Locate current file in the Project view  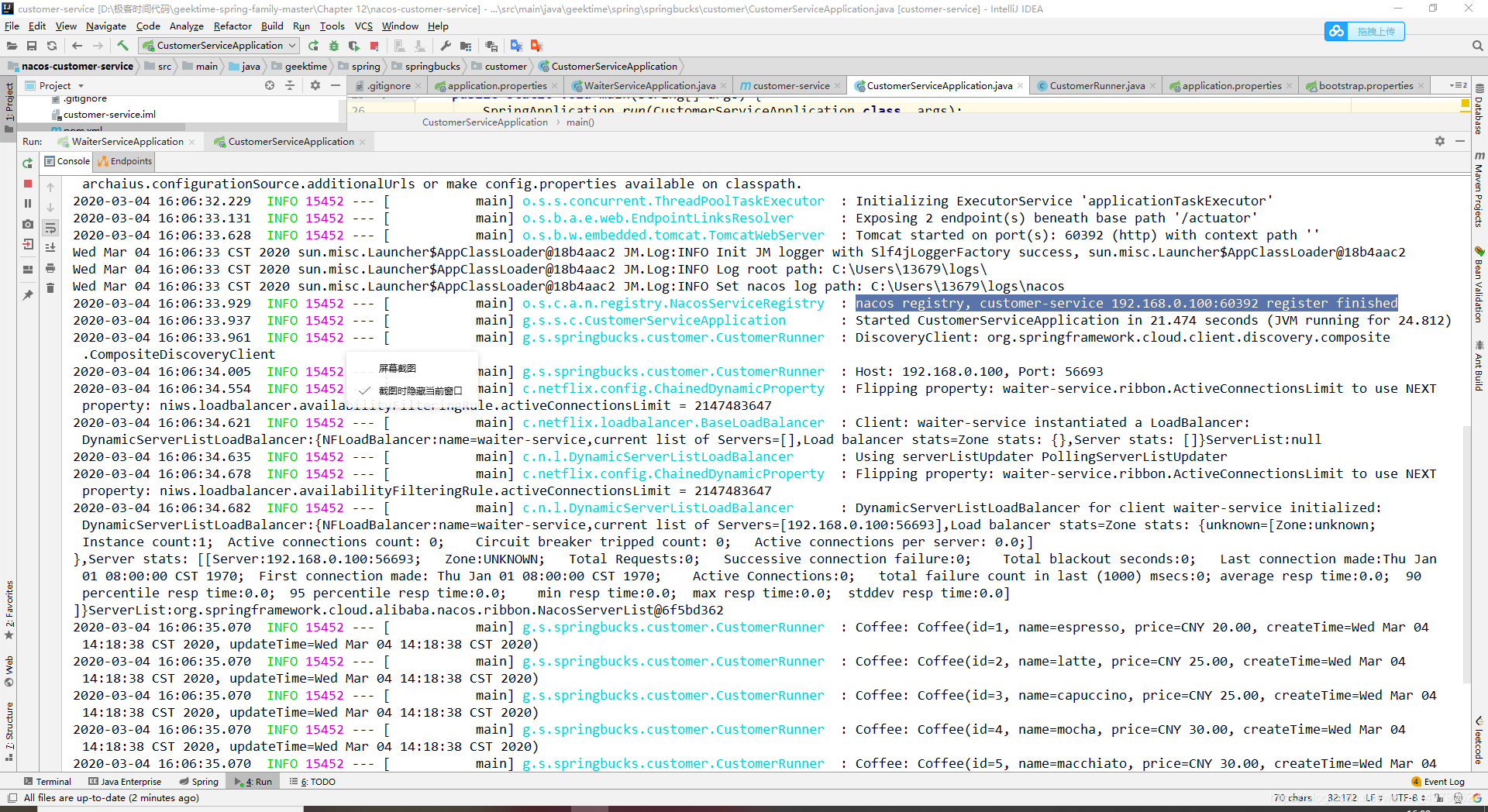(270, 85)
